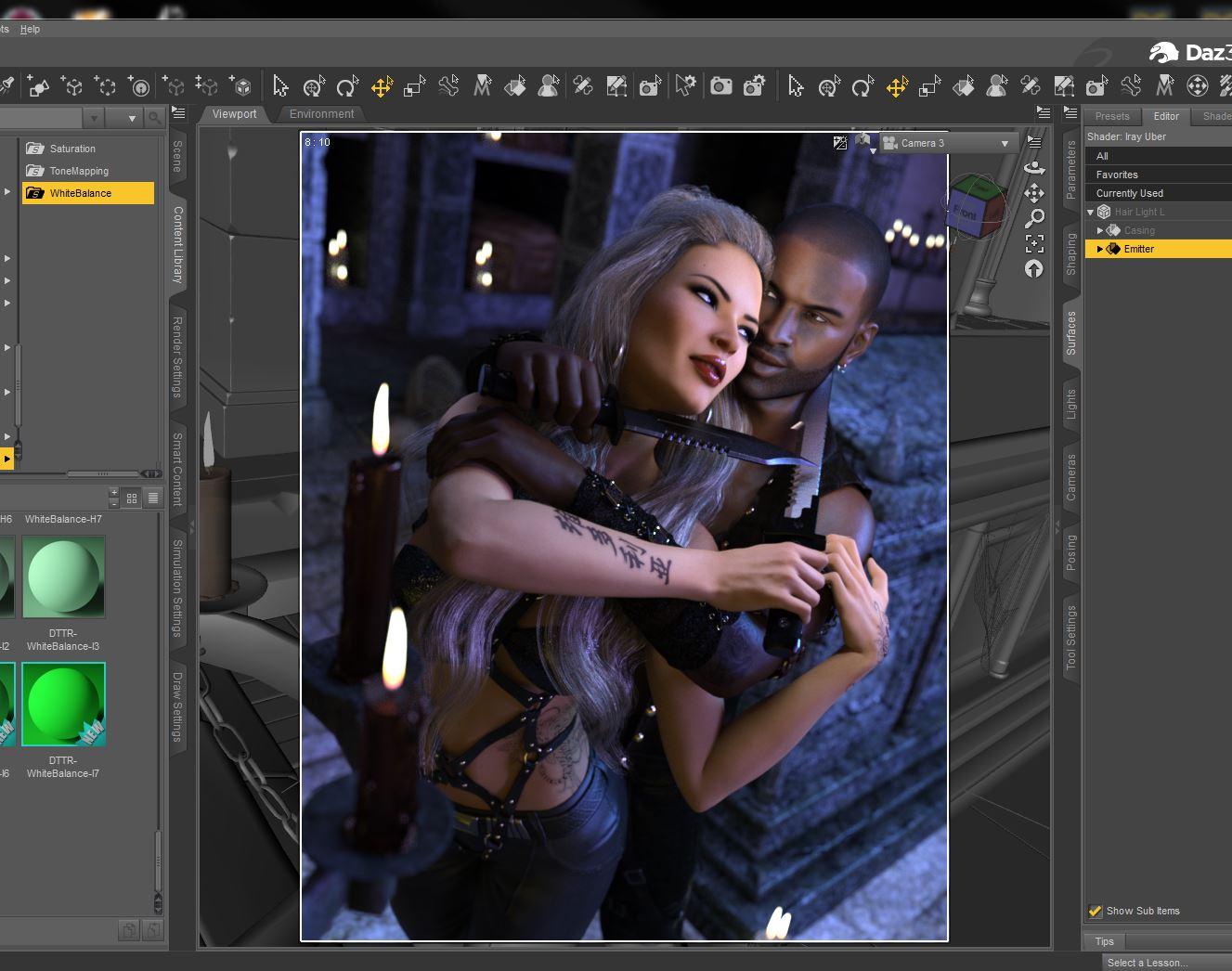
Task: Expand the WhiteBalance folder arrow
Action: click(x=7, y=192)
